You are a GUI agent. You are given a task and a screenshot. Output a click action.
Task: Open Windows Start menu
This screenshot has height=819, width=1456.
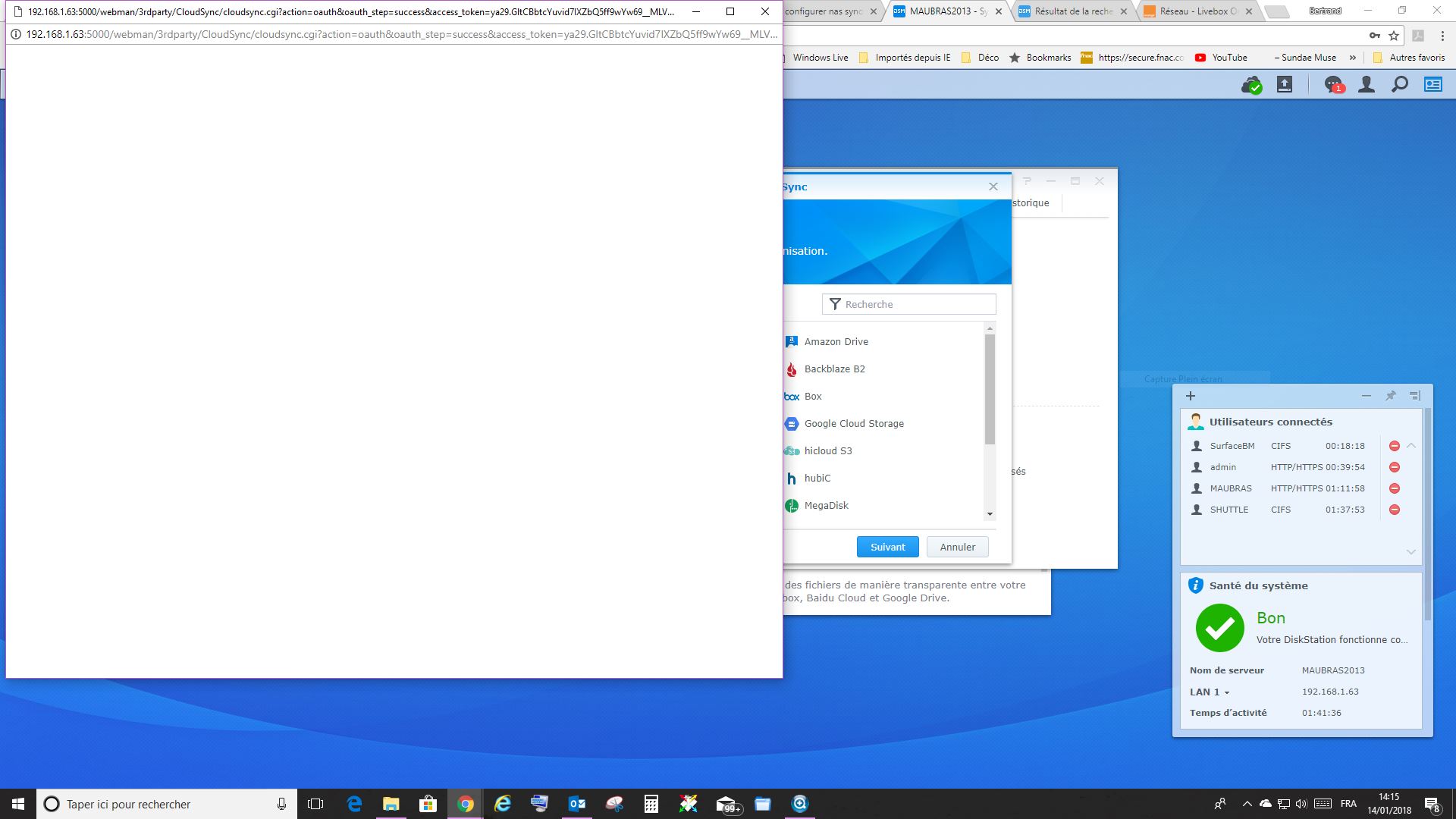coord(18,804)
